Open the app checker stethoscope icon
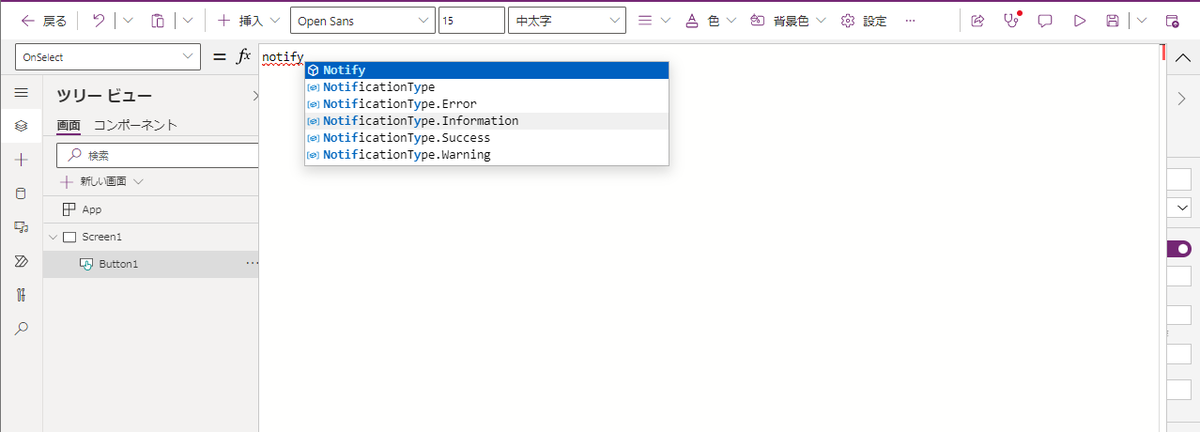The width and height of the screenshot is (1200, 432). (1012, 20)
